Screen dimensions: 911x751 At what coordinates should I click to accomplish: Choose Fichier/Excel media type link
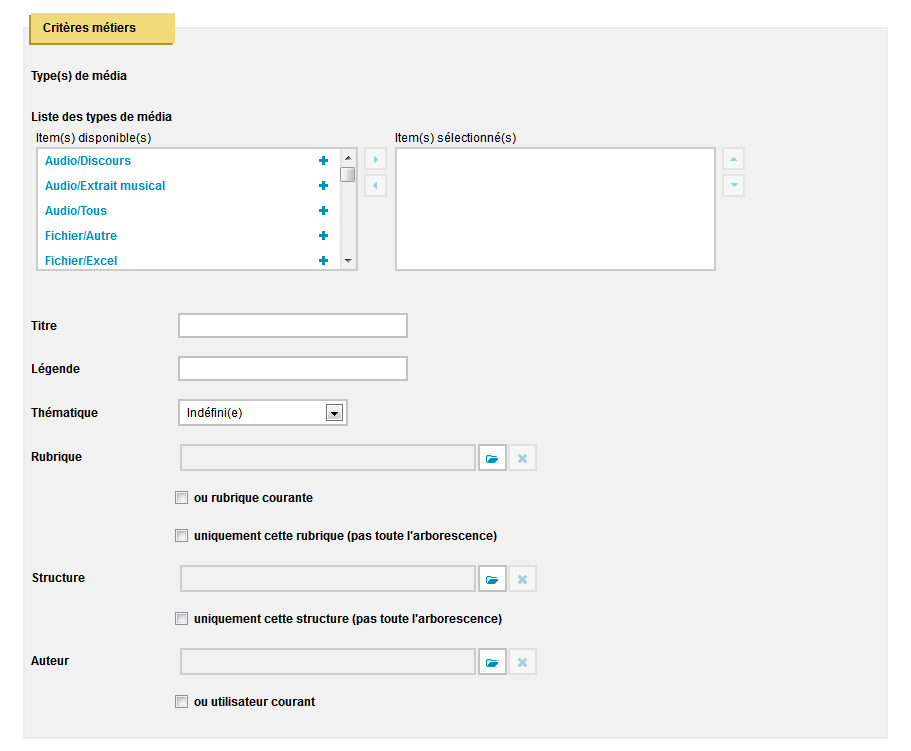coord(81,261)
